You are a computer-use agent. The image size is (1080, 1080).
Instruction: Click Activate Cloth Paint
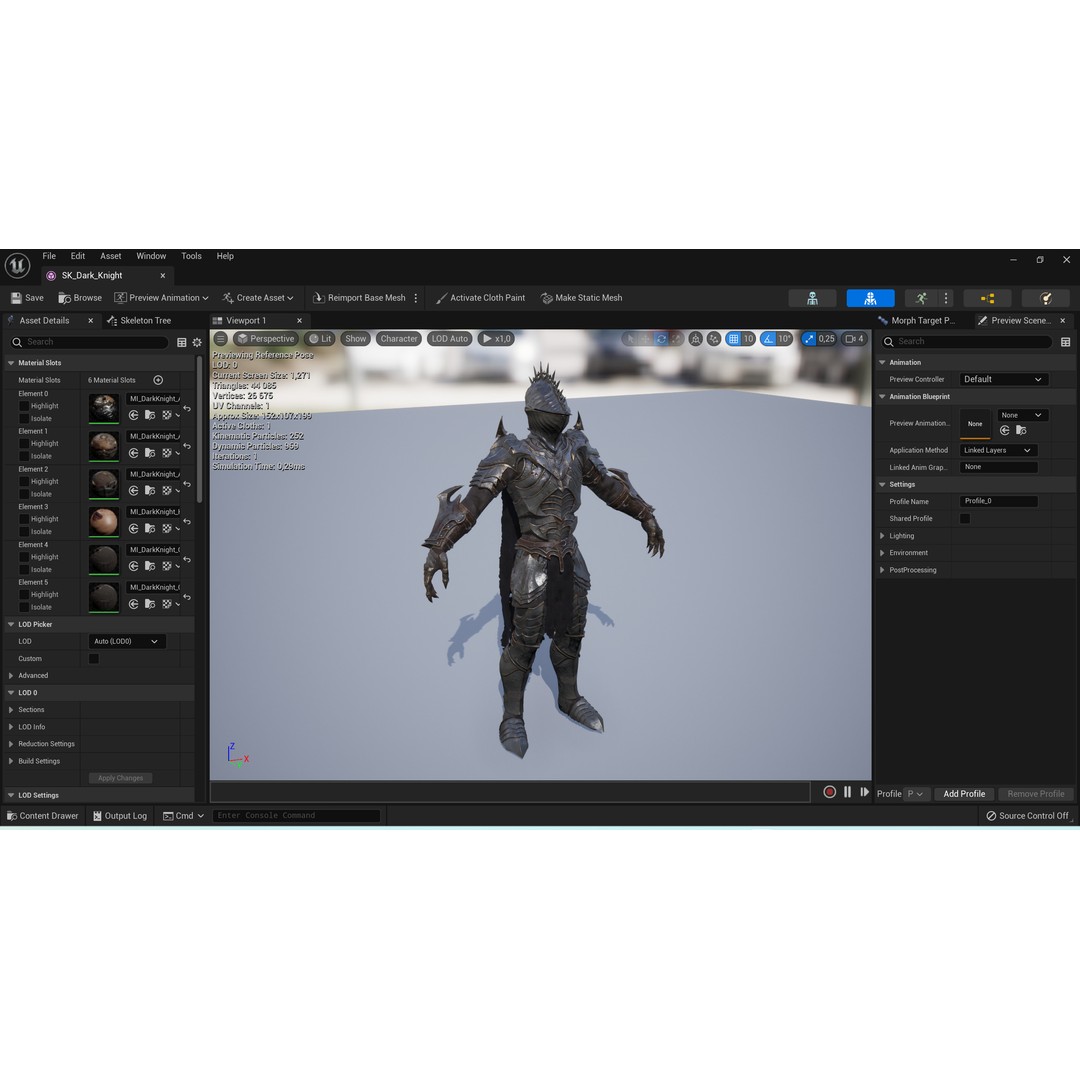coord(481,298)
